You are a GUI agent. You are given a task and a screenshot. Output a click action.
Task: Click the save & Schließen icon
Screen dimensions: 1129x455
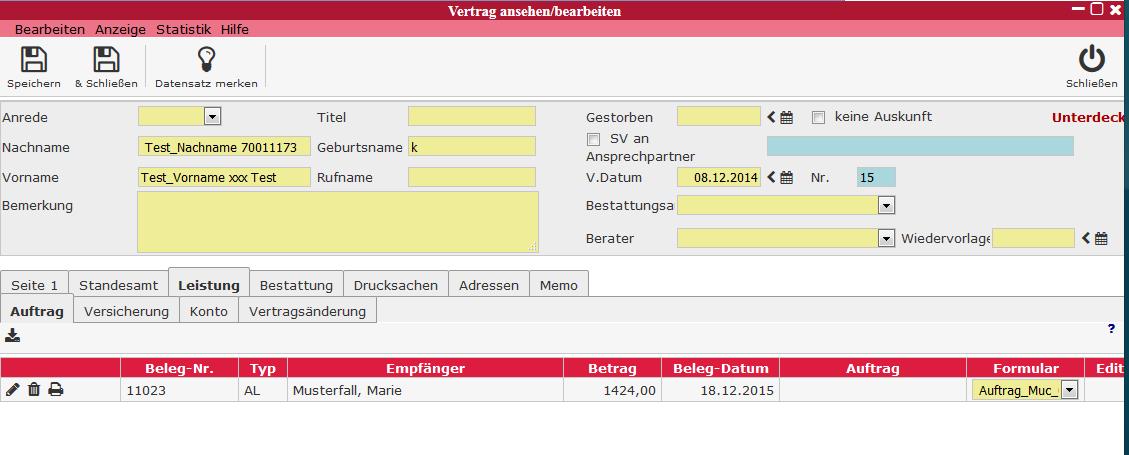click(106, 60)
